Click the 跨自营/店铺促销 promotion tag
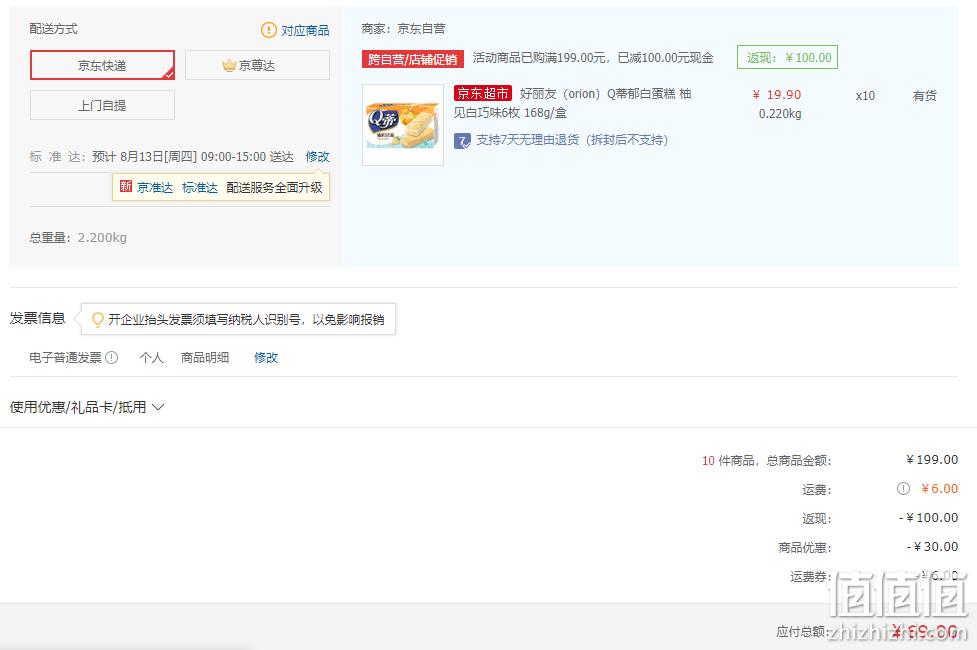Image resolution: width=977 pixels, height=650 pixels. point(412,59)
